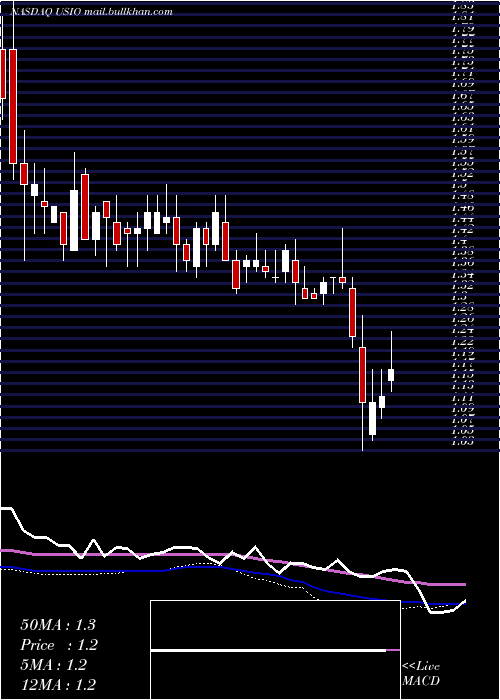Click the NASDAQ USIO chart title
The image size is (500, 700).
[91, 12]
